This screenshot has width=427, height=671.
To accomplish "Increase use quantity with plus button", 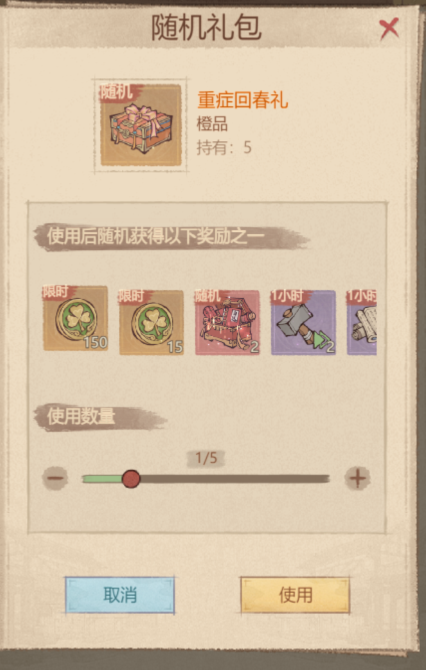I will tap(358, 478).
